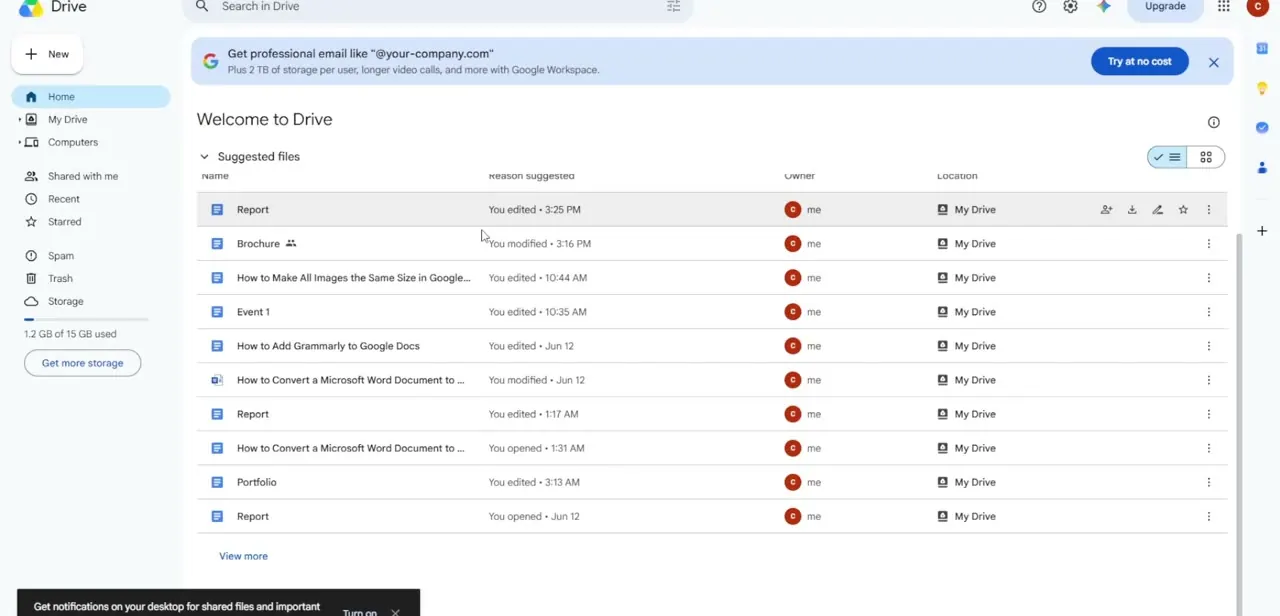Open Google Calendar side panel icon
The image size is (1280, 616).
pyautogui.click(x=1262, y=48)
